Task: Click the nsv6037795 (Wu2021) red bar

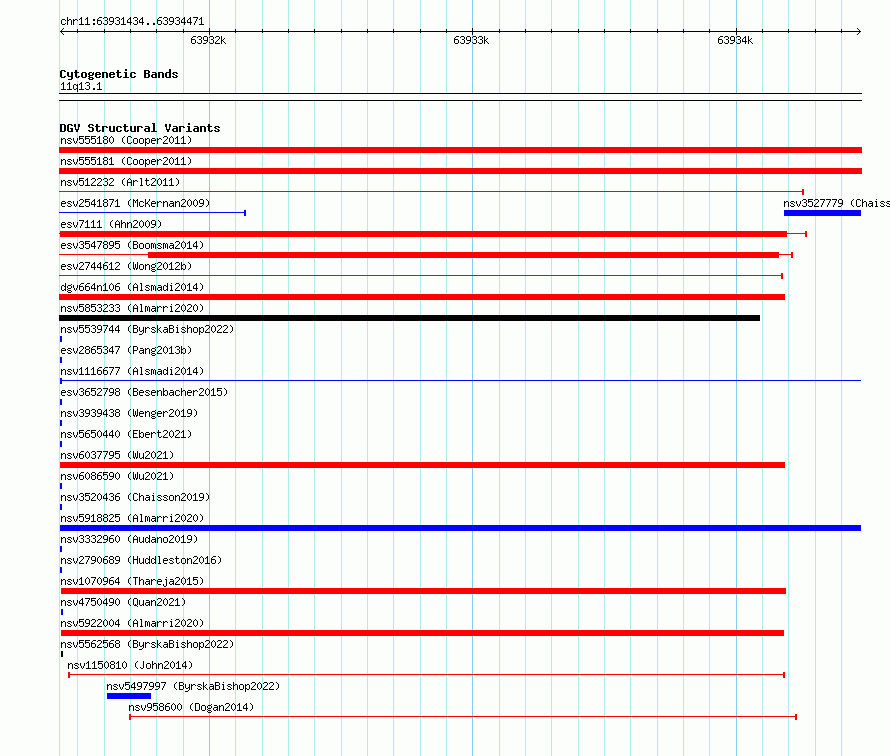Action: click(422, 465)
